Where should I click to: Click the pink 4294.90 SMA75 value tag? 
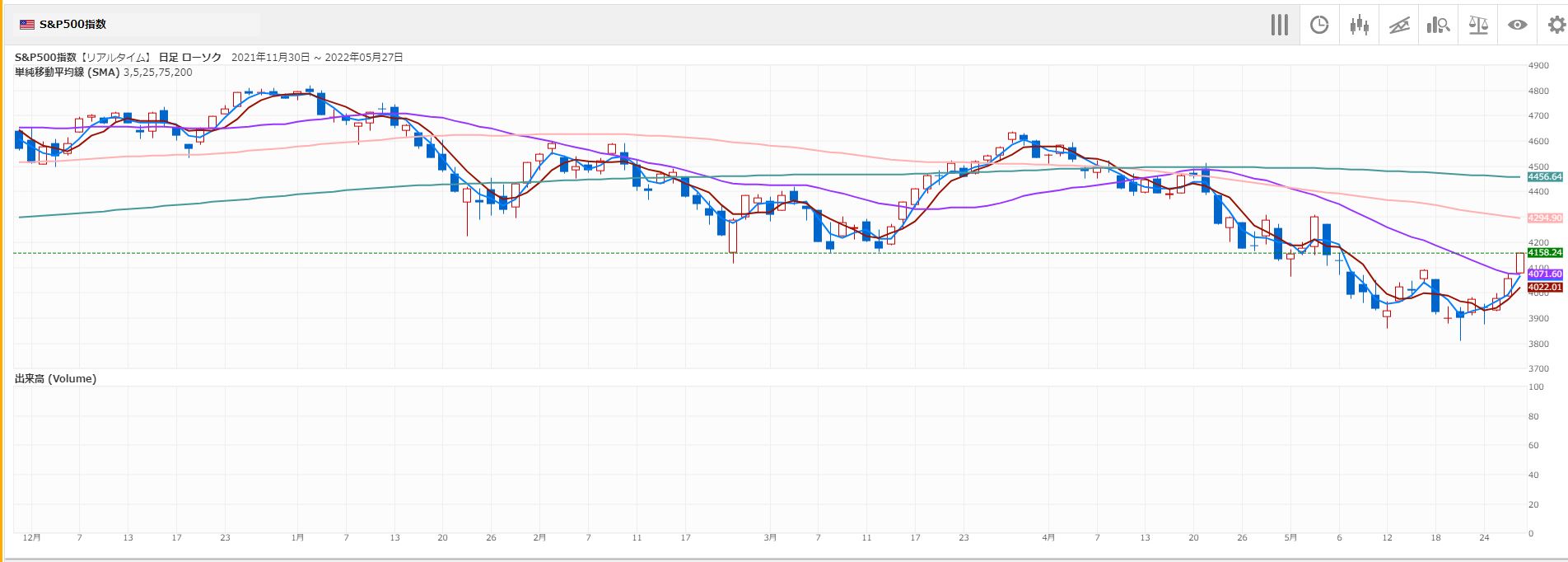pos(1544,218)
